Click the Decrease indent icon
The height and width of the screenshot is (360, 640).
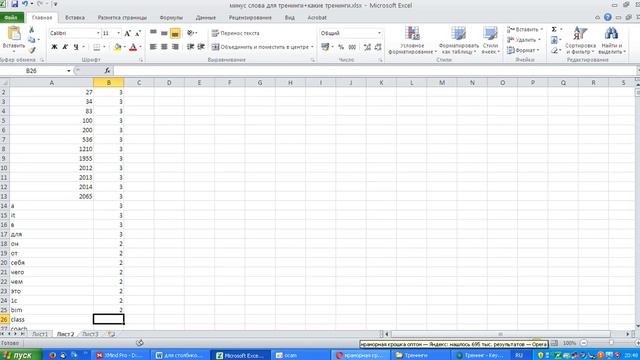(190, 47)
